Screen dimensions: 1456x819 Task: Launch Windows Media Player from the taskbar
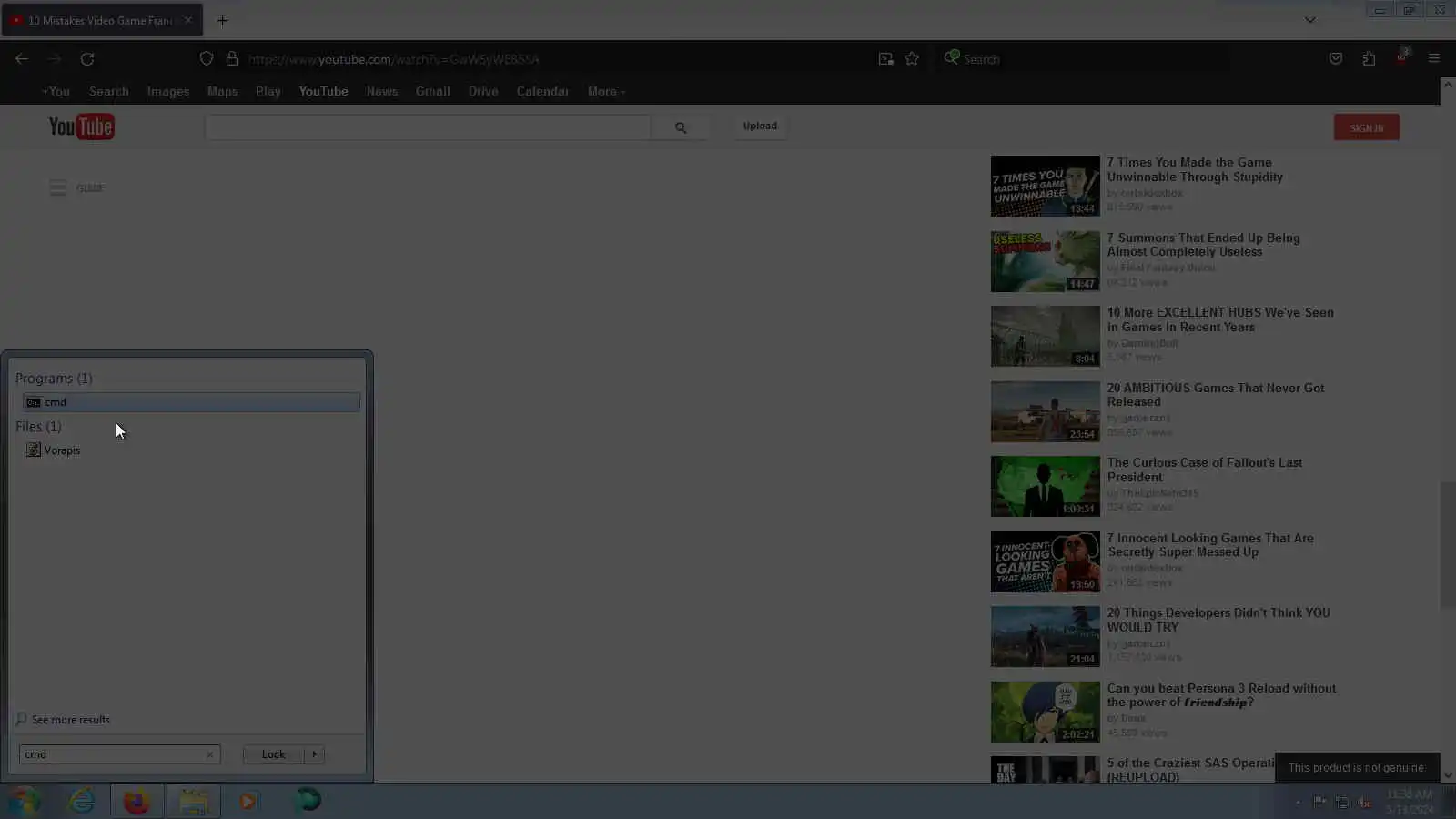pyautogui.click(x=248, y=801)
